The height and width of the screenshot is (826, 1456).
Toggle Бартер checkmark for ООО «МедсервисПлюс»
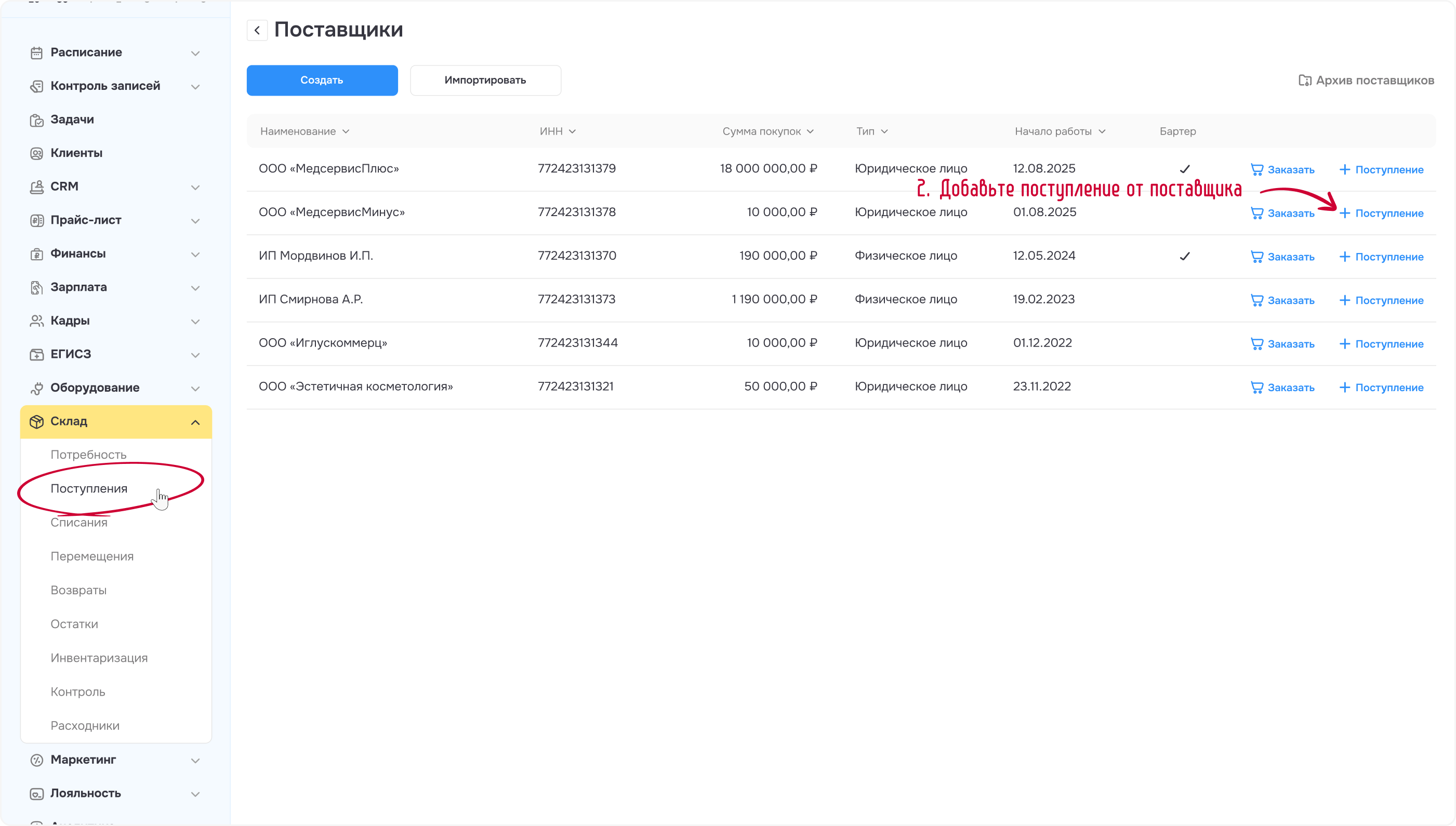(1184, 169)
